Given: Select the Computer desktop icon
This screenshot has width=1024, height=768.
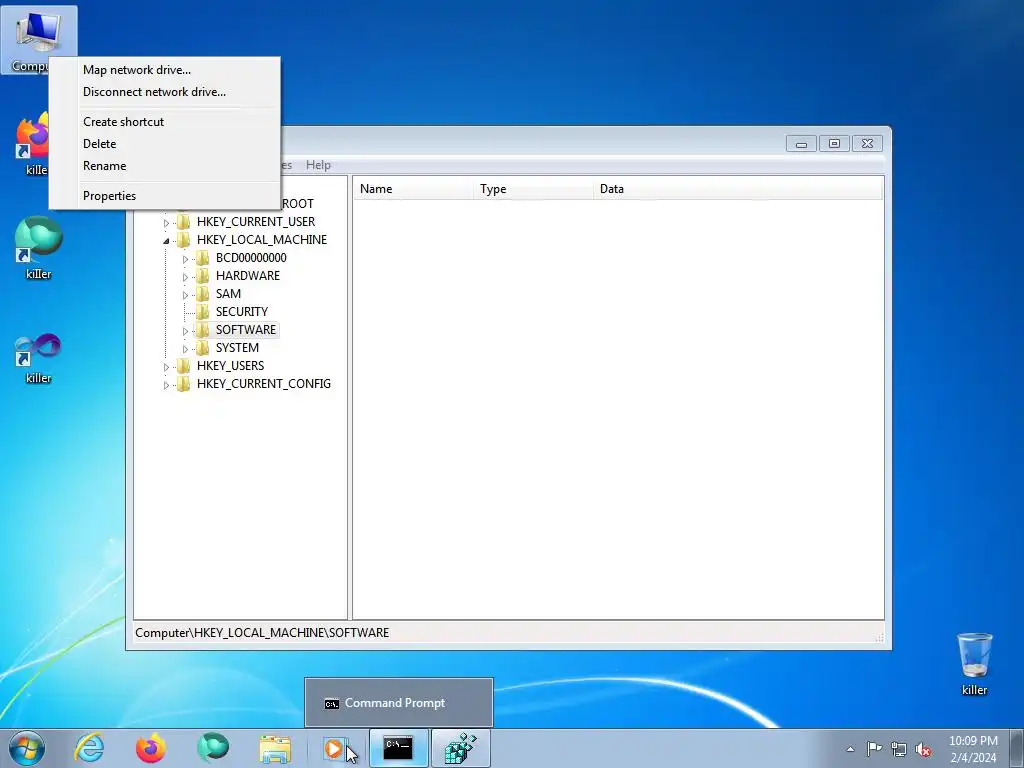Looking at the screenshot, I should click(39, 39).
